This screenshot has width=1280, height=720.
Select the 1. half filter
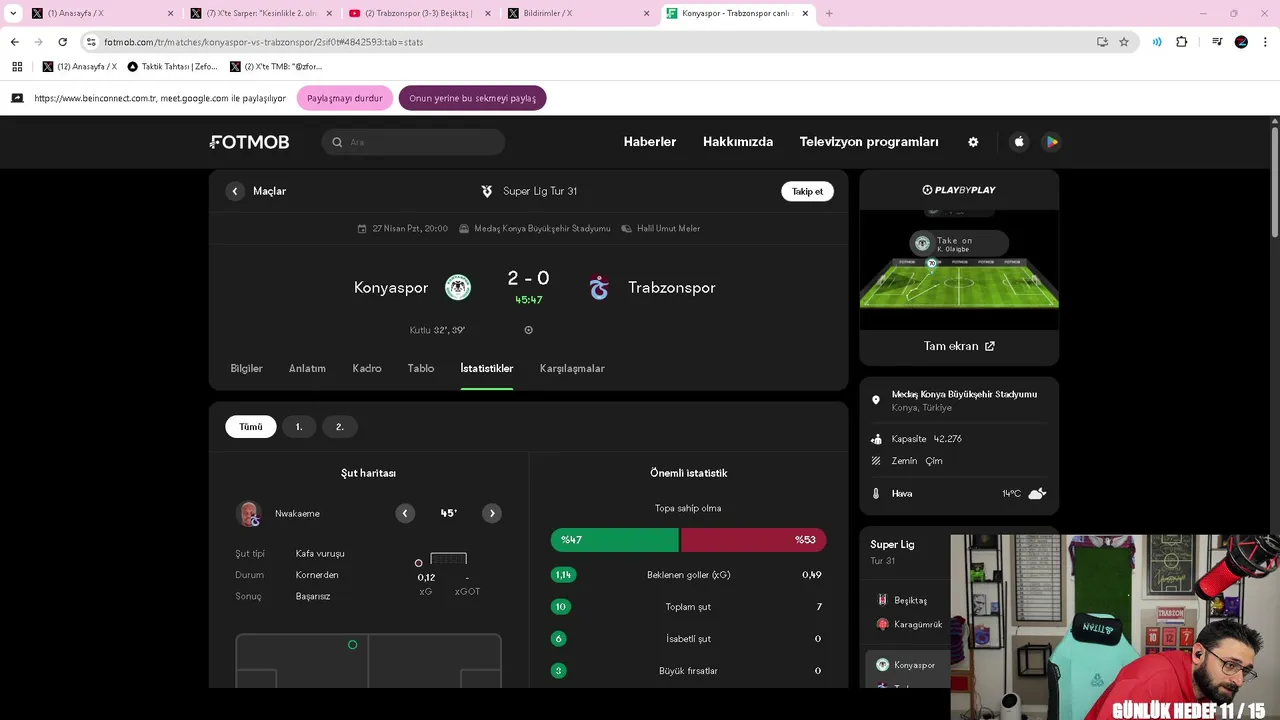pyautogui.click(x=299, y=427)
